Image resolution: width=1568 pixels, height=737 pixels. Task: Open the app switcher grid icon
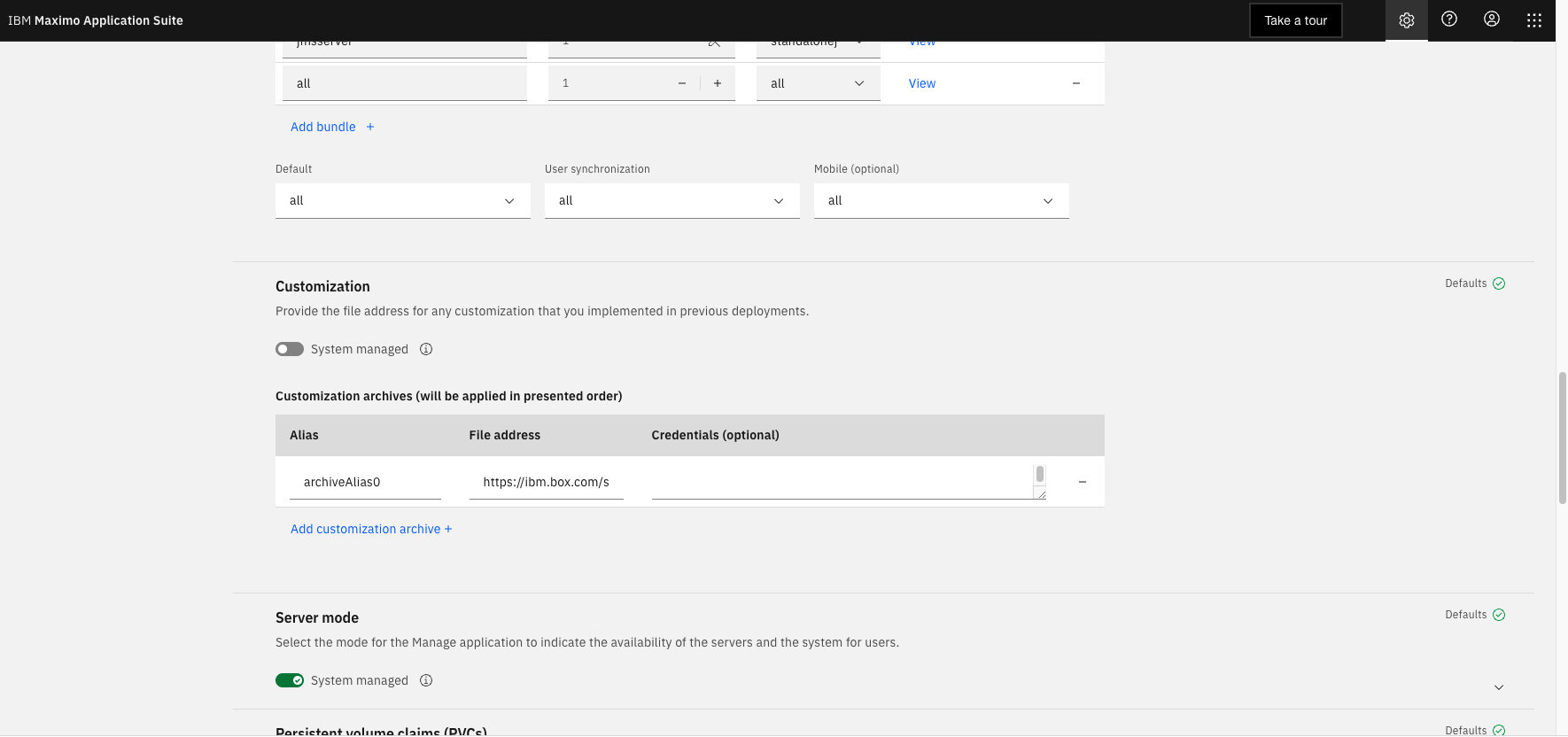pos(1534,20)
